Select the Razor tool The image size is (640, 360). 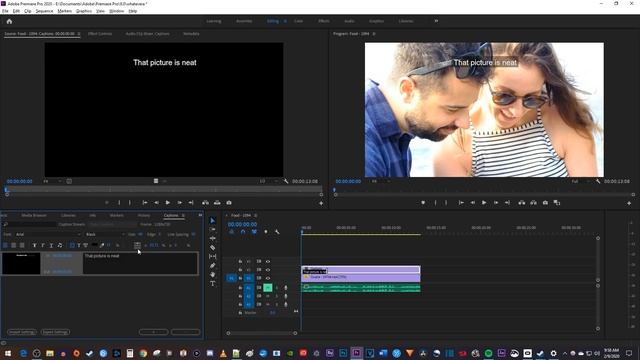pos(213,247)
